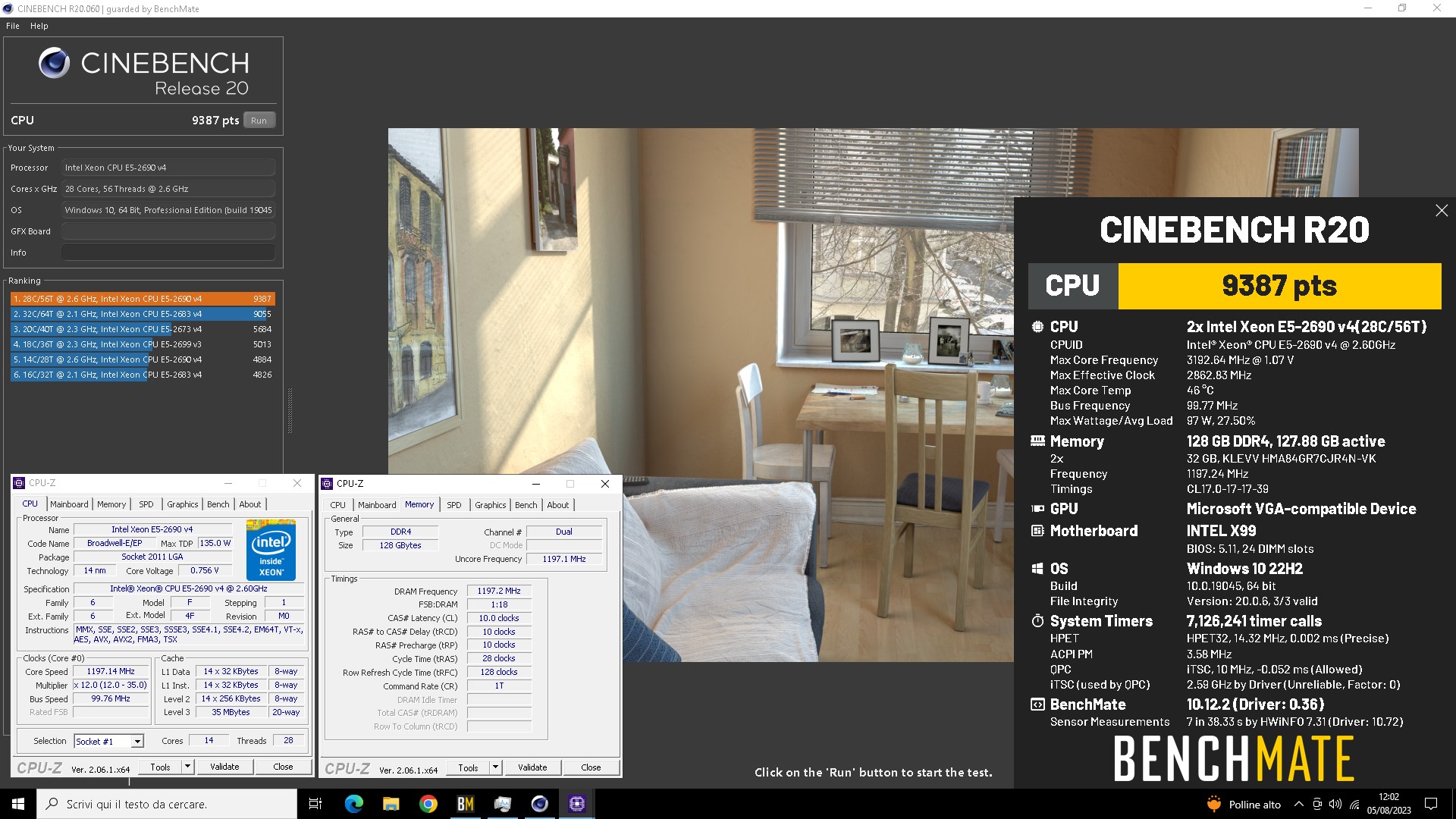Click the BenchMate version icon in results panel
The height and width of the screenshot is (819, 1456).
point(1037,704)
